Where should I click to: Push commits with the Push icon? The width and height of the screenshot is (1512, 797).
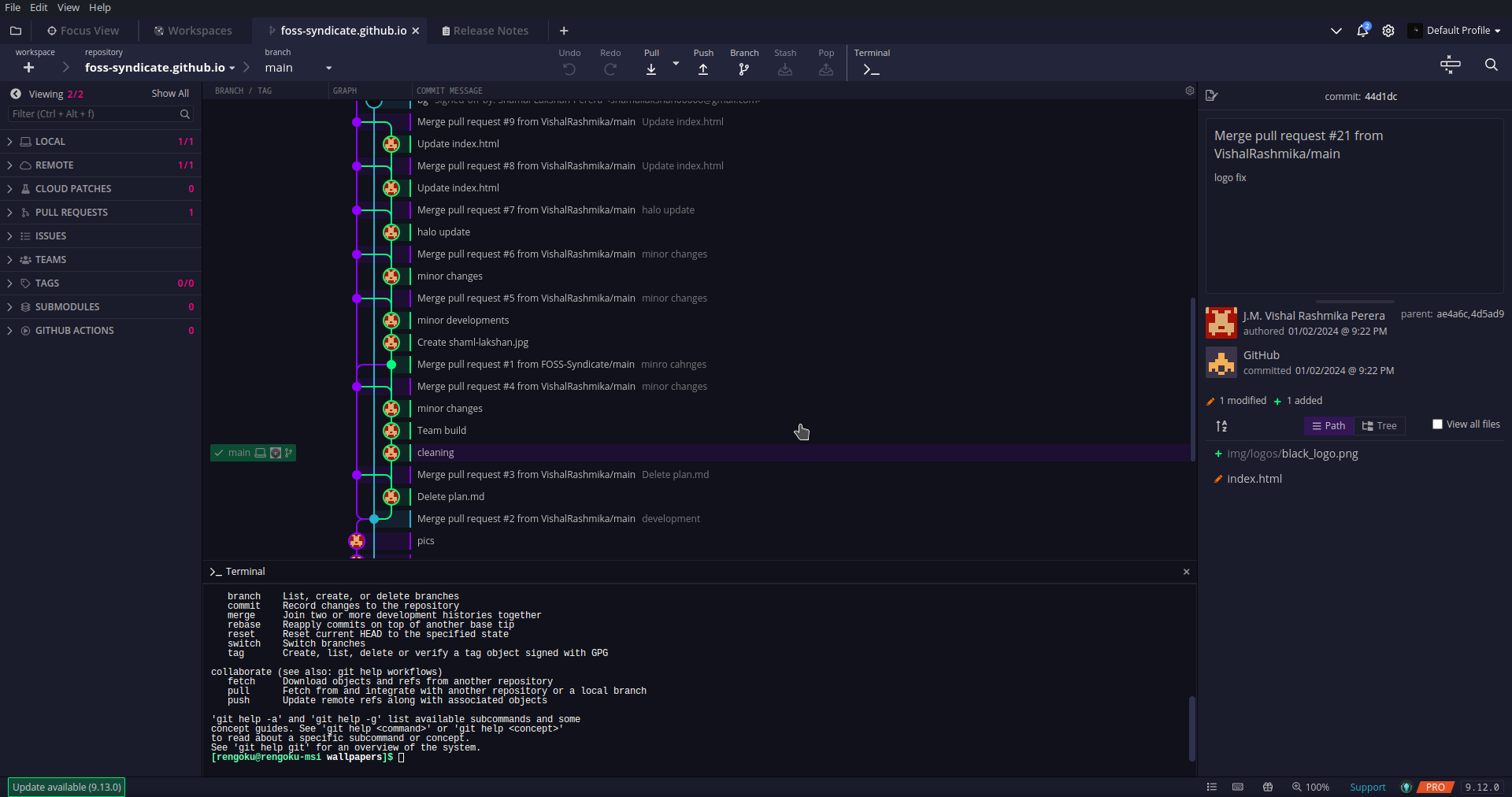pos(703,69)
